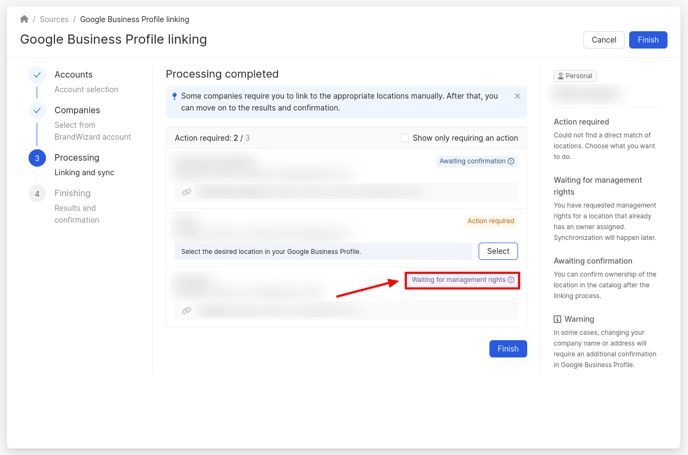
Task: Select the Accounts step label
Action: (x=73, y=75)
